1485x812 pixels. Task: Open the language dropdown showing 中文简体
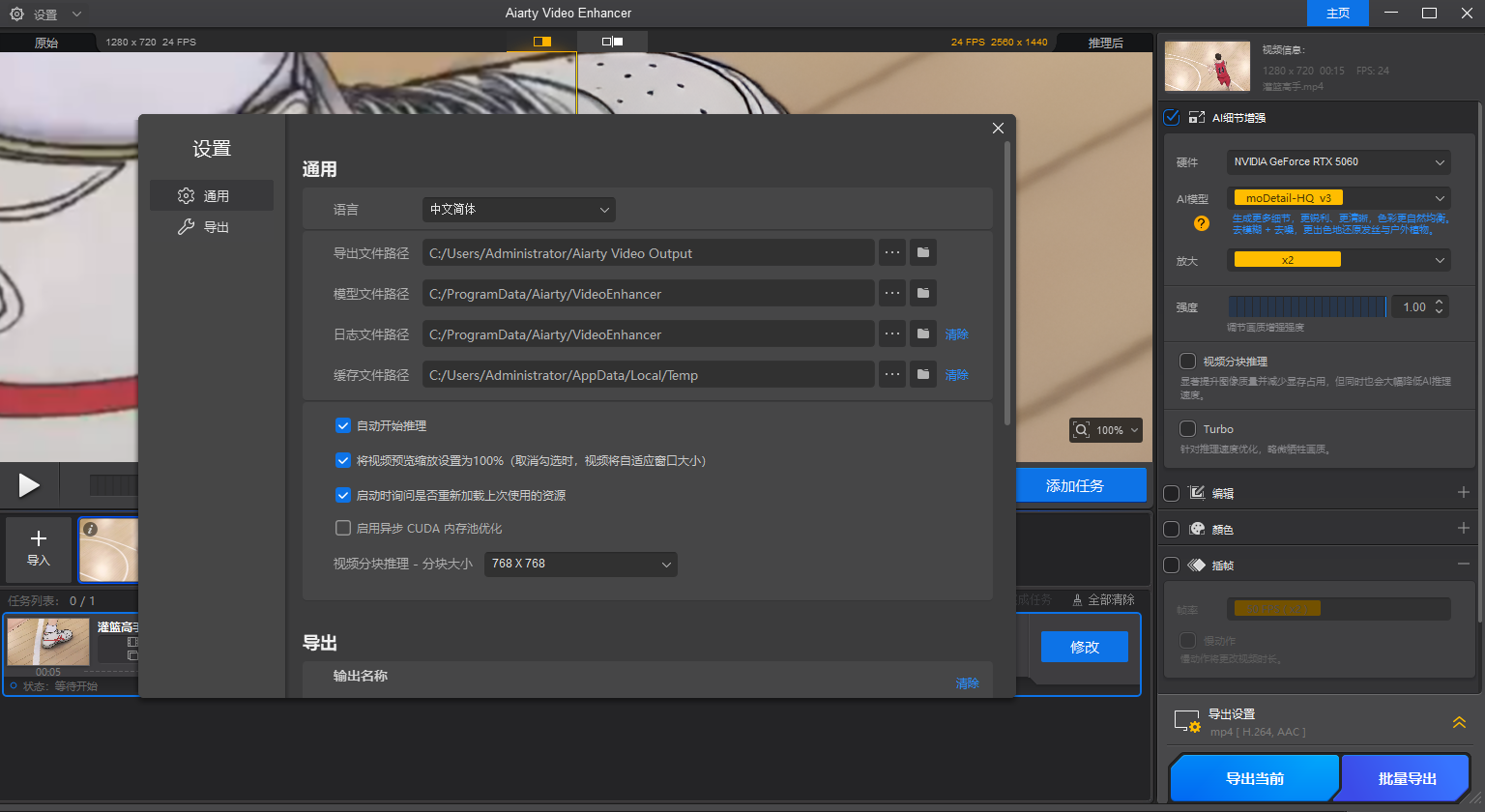coord(518,210)
